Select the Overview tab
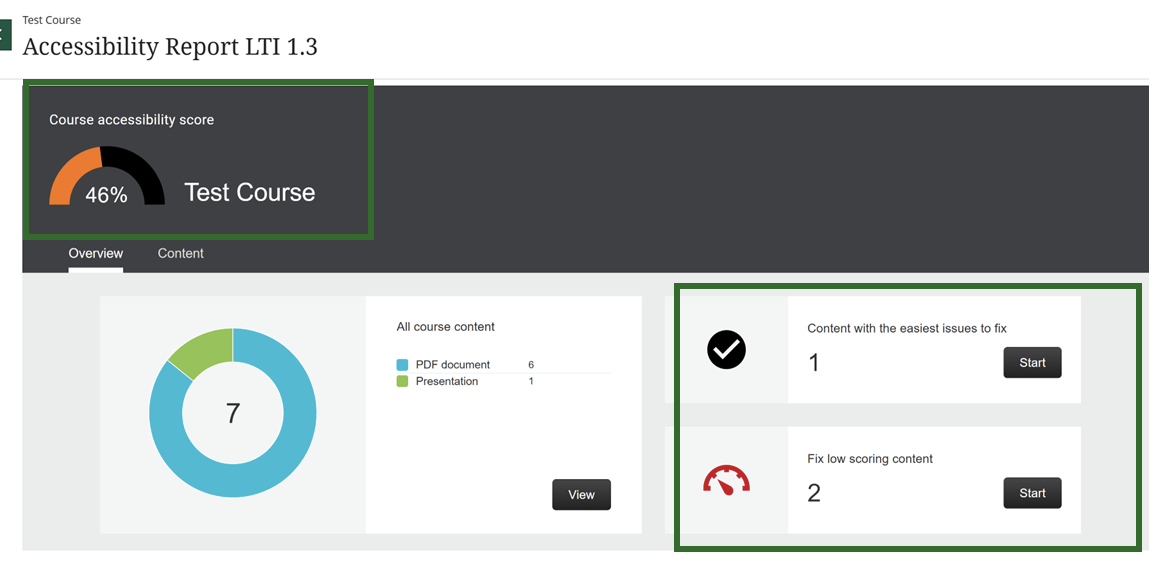 (x=95, y=253)
